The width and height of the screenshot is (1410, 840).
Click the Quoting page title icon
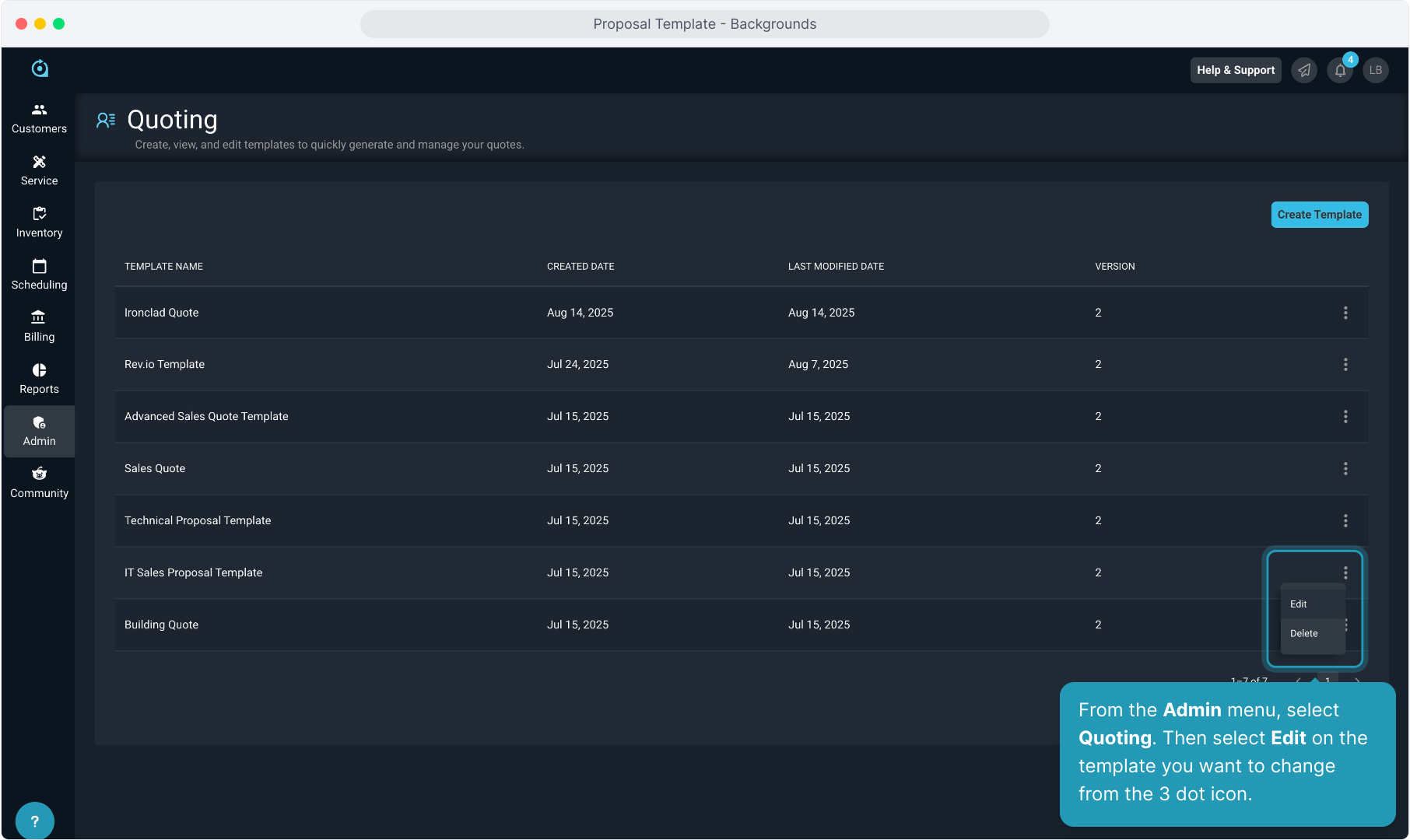pyautogui.click(x=106, y=120)
